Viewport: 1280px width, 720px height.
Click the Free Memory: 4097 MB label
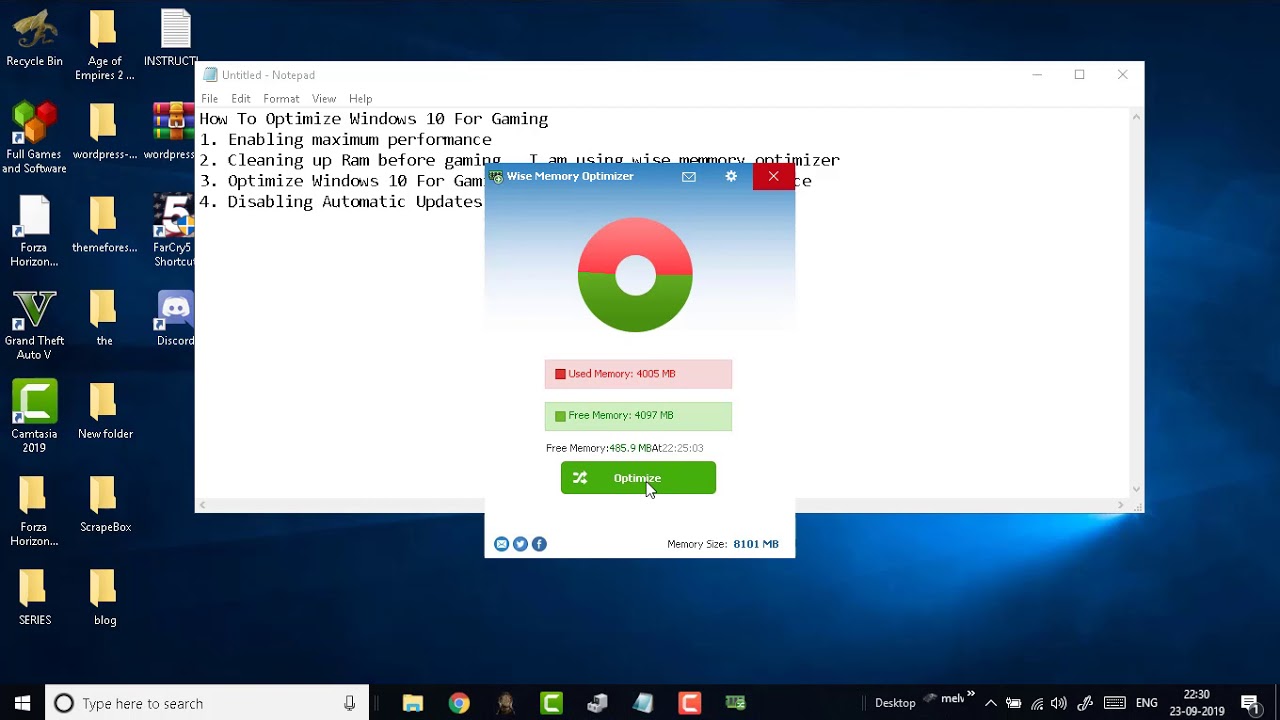coord(638,416)
